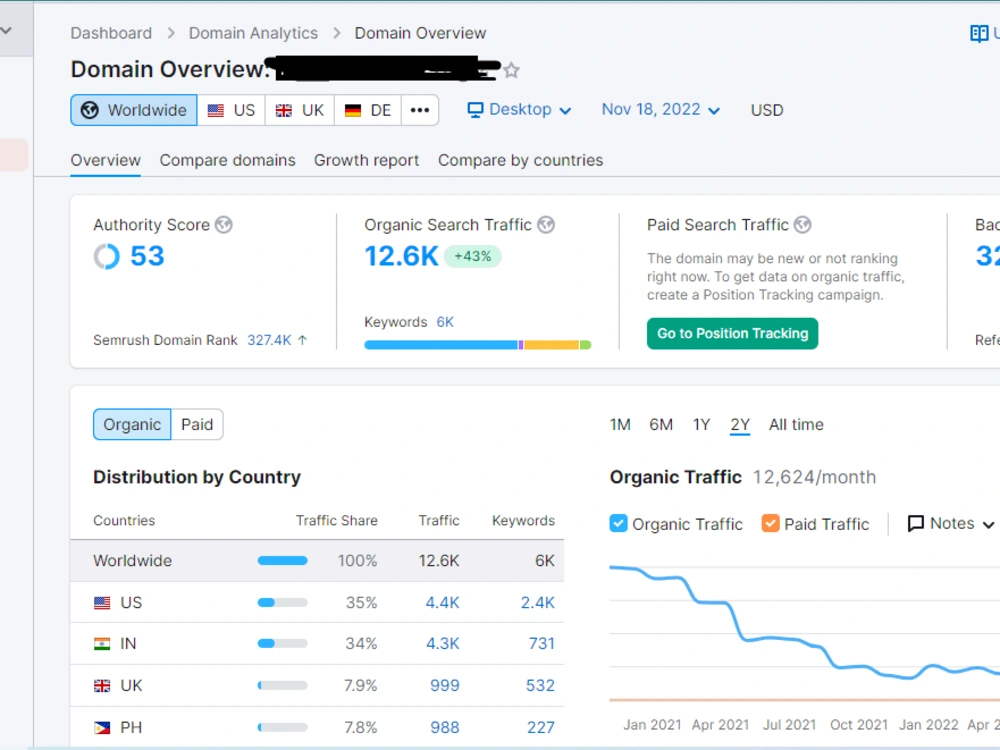Select the Worldwide database button
Viewport: 1000px width, 750px height.
134,110
